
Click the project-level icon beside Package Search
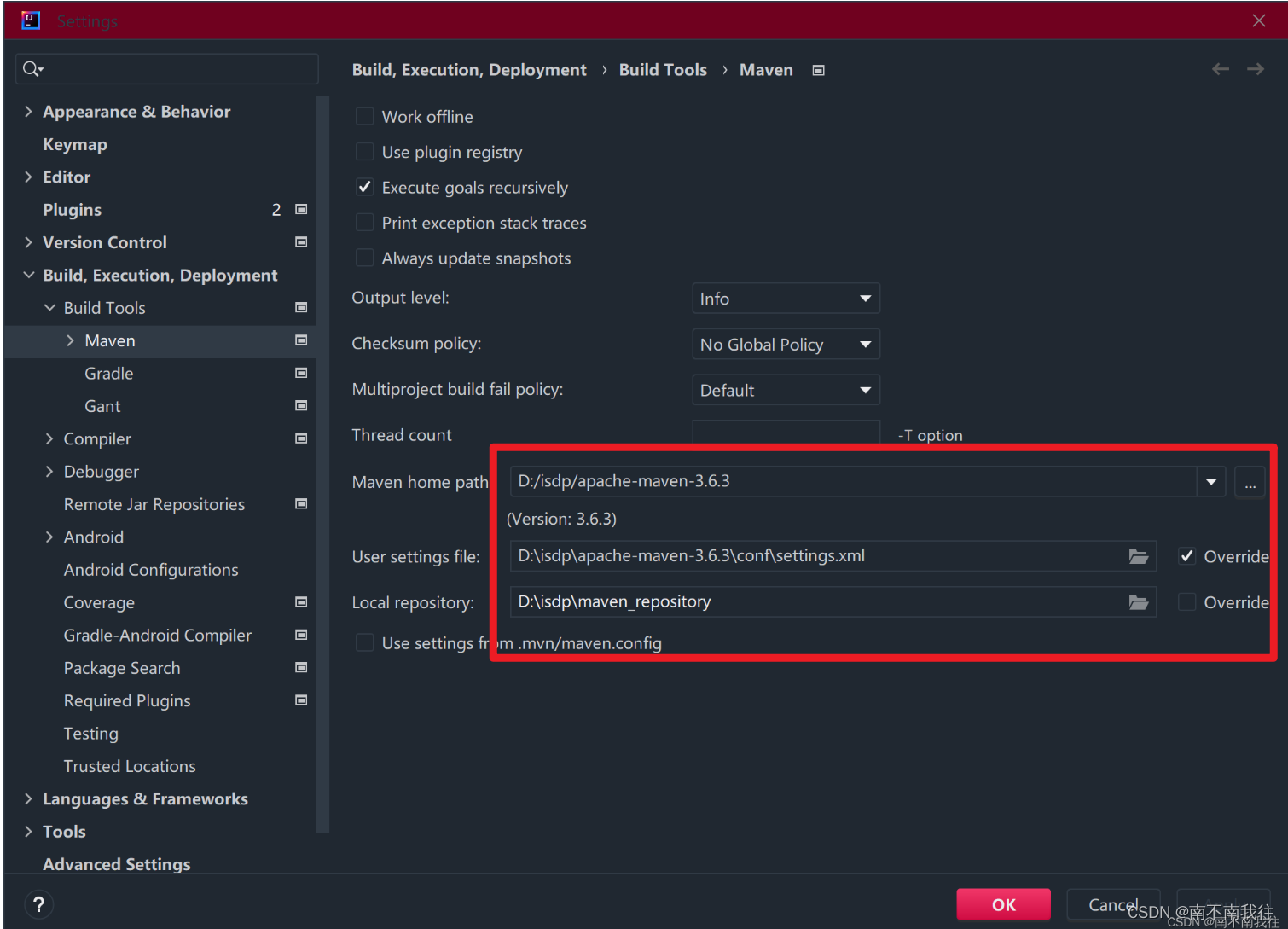tap(301, 667)
